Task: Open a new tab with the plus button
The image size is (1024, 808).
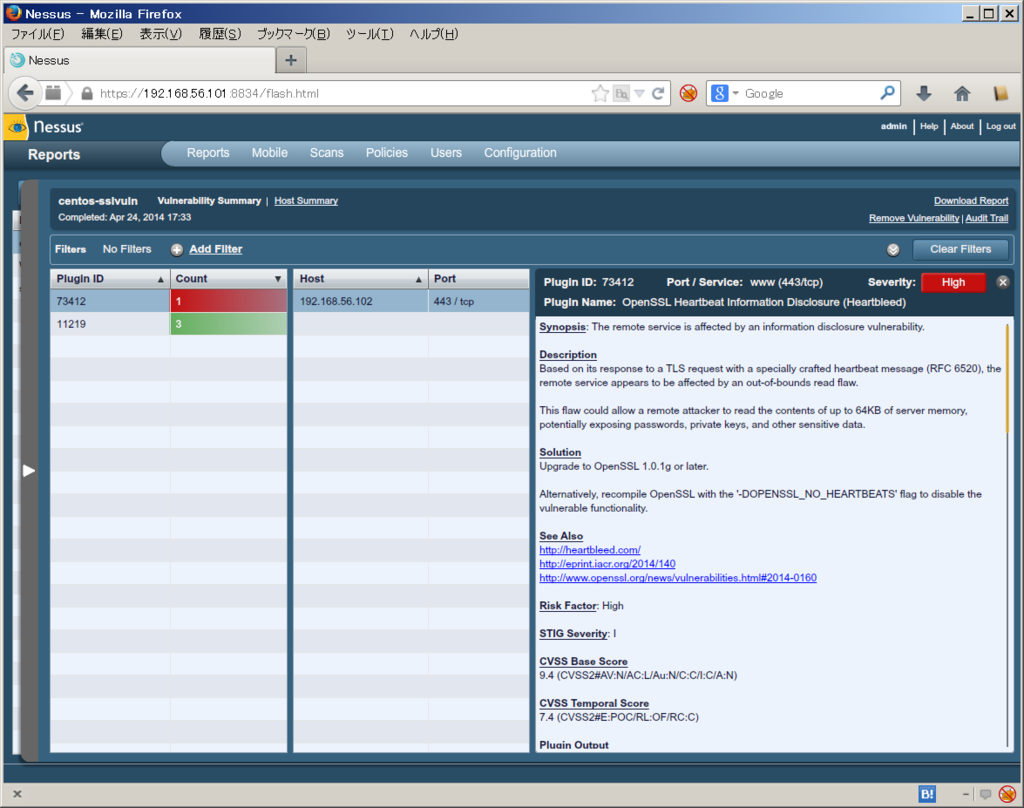Action: point(291,60)
